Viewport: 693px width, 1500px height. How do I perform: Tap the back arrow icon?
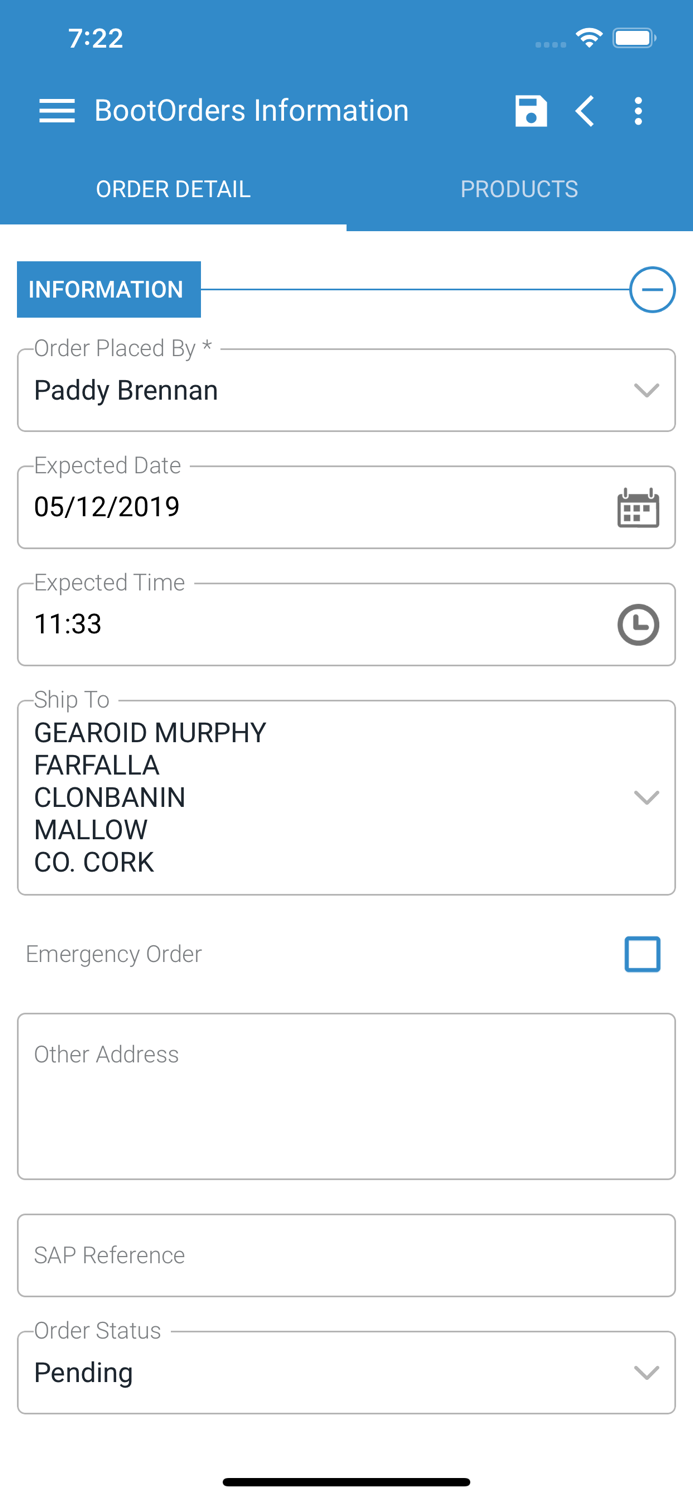click(x=585, y=111)
